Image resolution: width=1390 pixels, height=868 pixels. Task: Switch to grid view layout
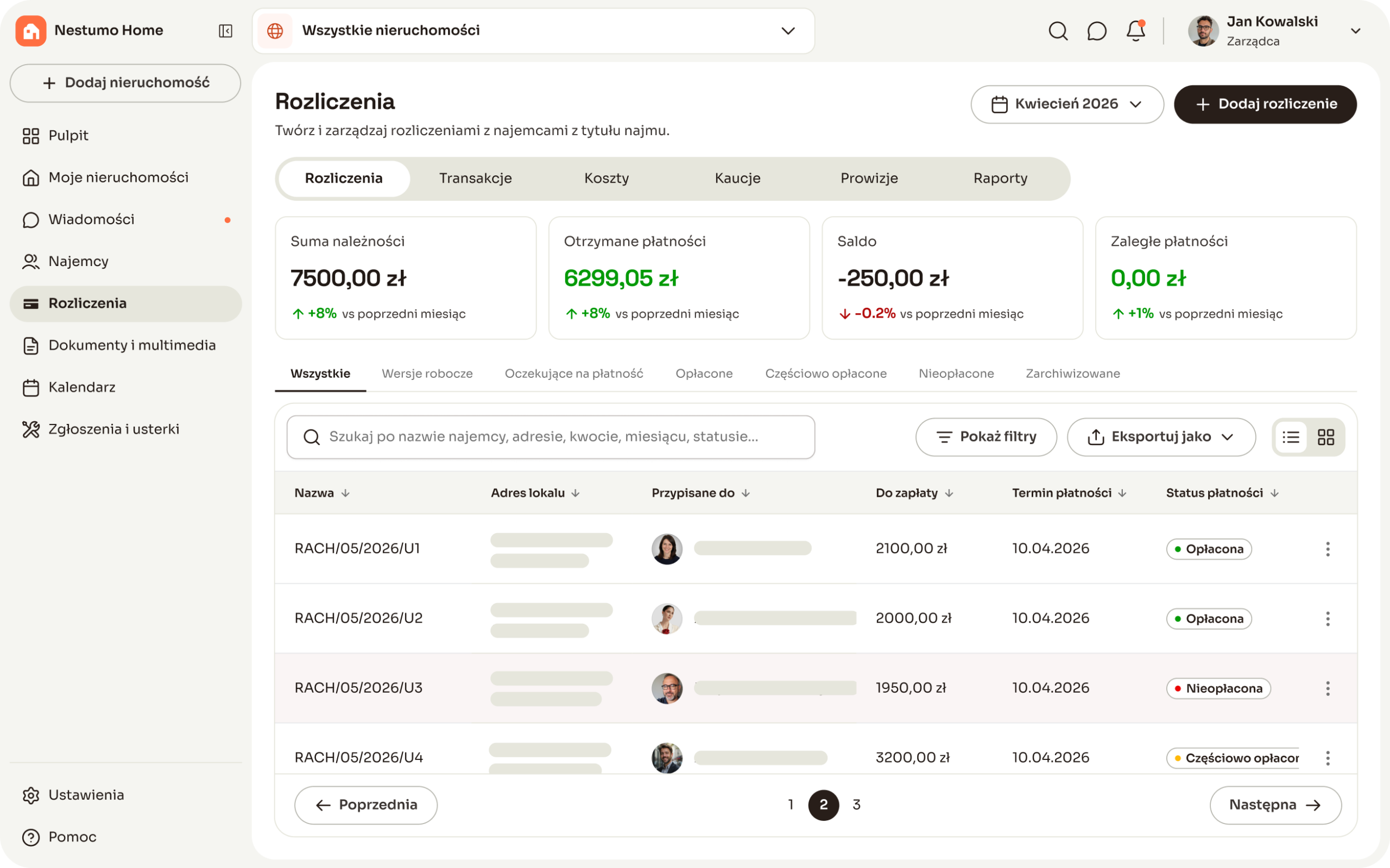click(x=1326, y=438)
